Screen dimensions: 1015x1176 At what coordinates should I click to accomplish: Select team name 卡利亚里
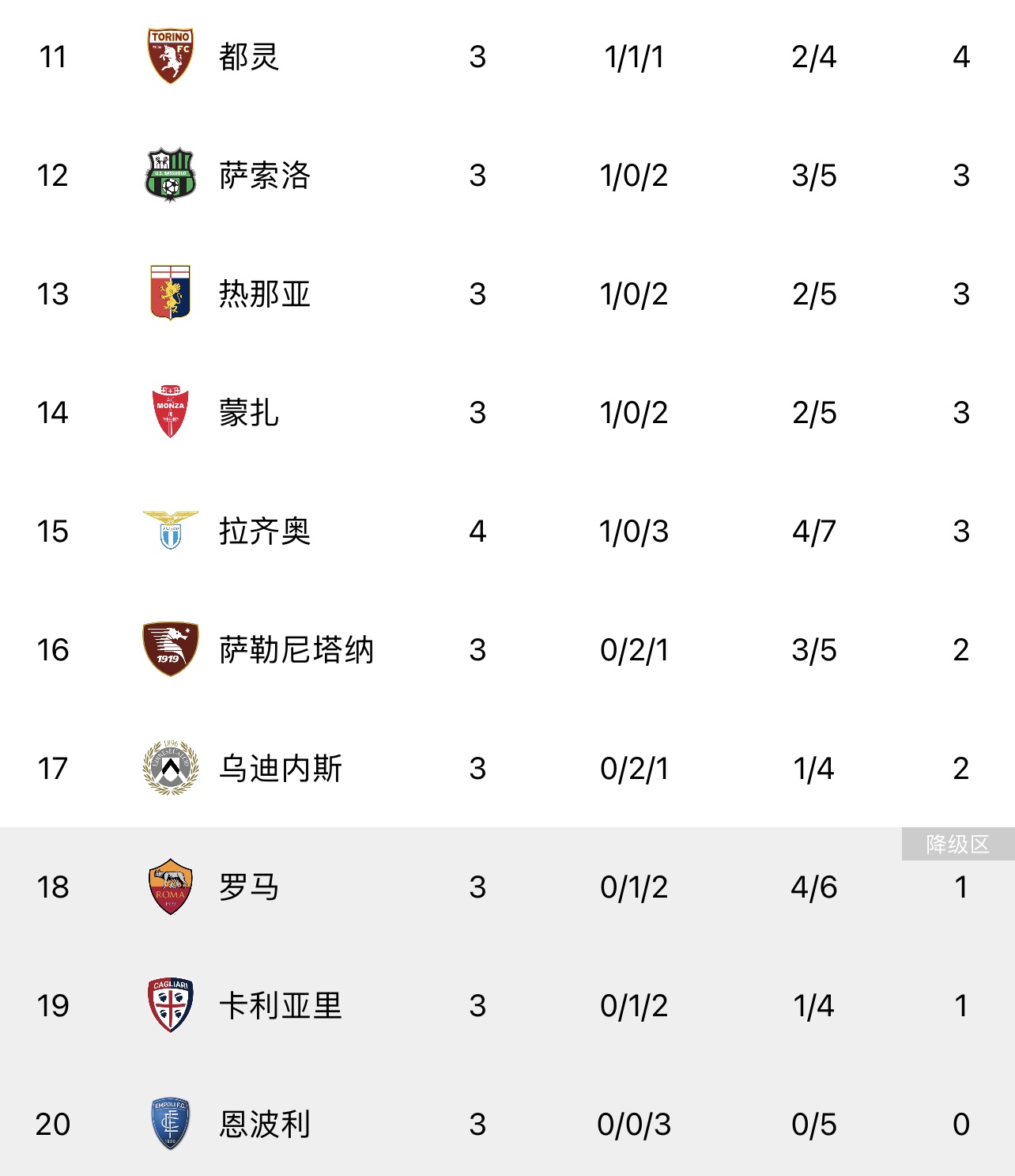click(x=281, y=1006)
